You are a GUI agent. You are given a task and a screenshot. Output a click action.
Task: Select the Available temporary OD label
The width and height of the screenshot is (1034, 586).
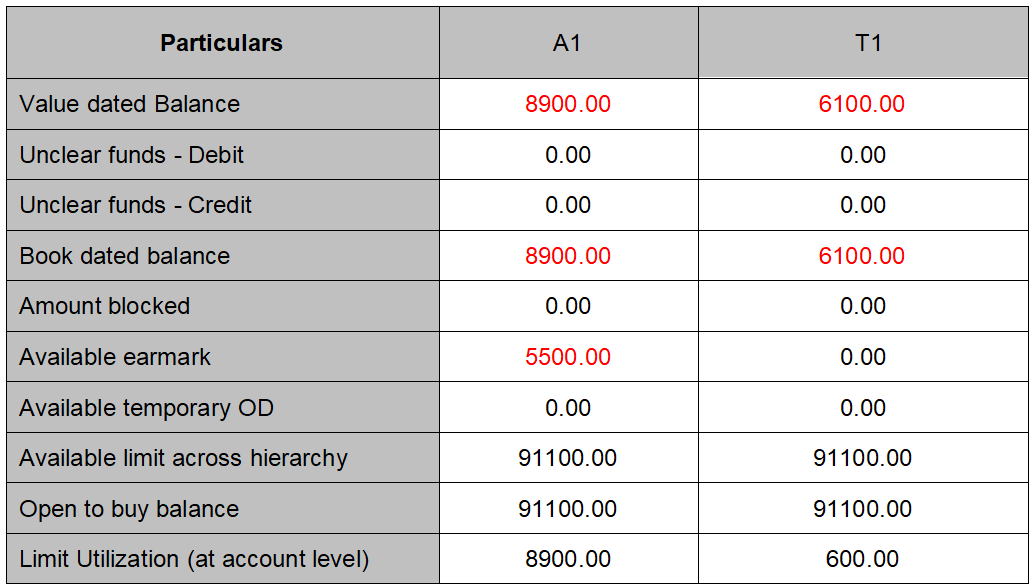click(x=146, y=408)
